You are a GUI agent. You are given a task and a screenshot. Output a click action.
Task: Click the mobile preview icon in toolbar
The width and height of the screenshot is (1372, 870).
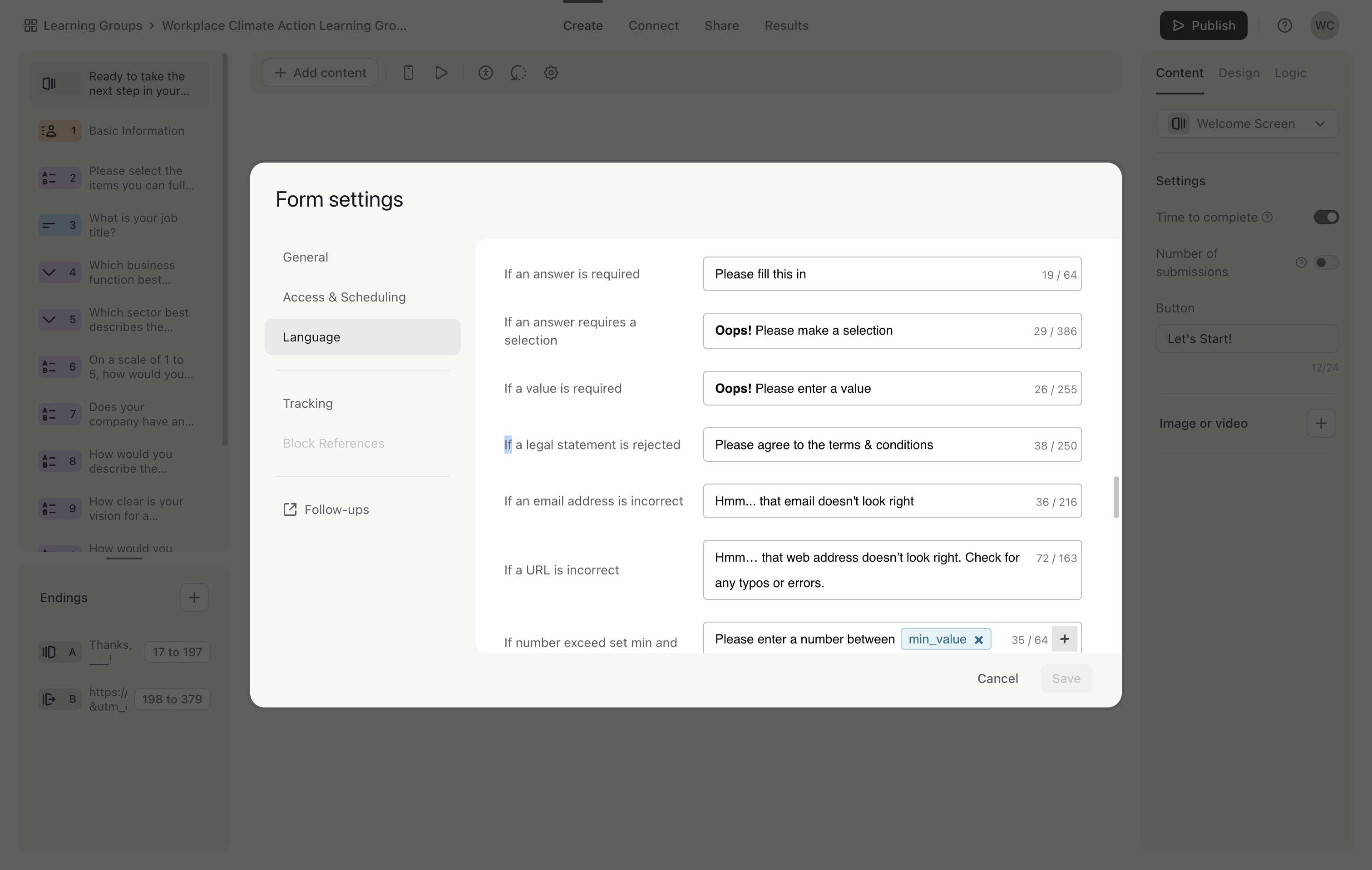coord(408,73)
